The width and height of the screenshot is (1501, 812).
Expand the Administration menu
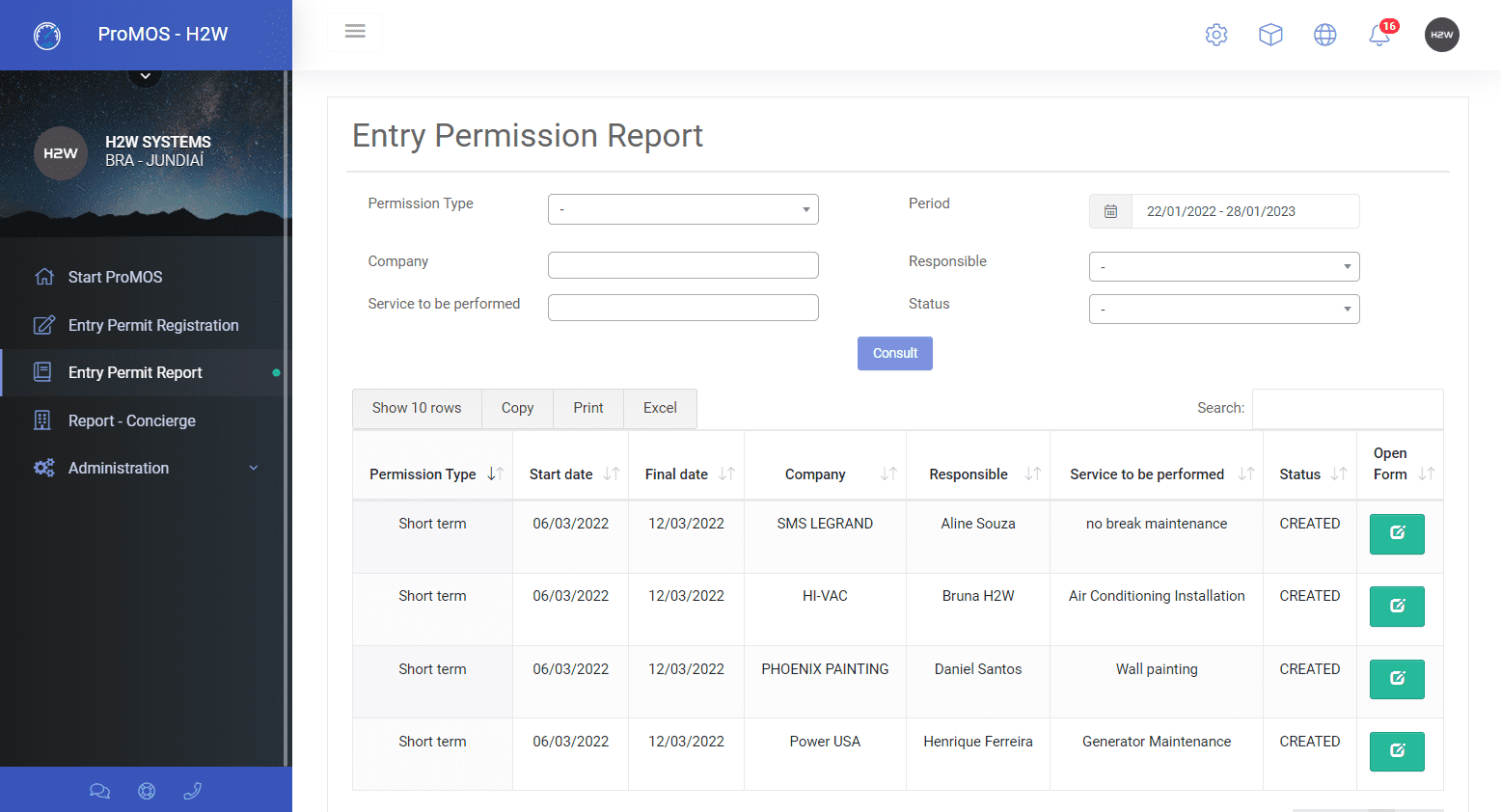point(145,468)
